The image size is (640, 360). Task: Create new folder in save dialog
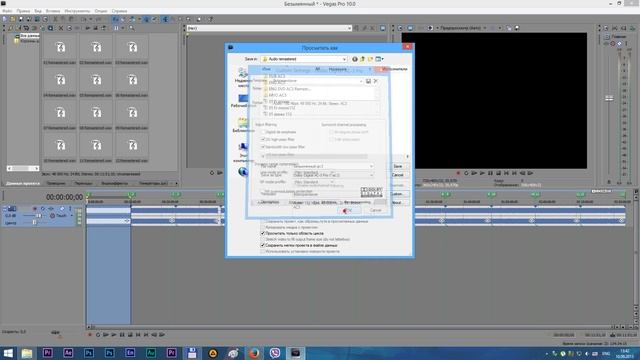tap(370, 59)
